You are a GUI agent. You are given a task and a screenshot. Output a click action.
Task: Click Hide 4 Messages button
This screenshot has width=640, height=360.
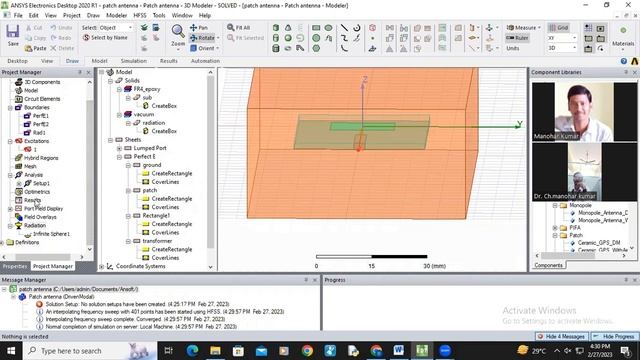click(562, 337)
